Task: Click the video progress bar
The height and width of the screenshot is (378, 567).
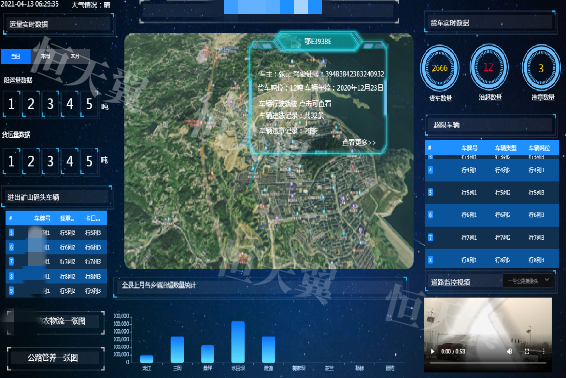Action: (x=488, y=362)
